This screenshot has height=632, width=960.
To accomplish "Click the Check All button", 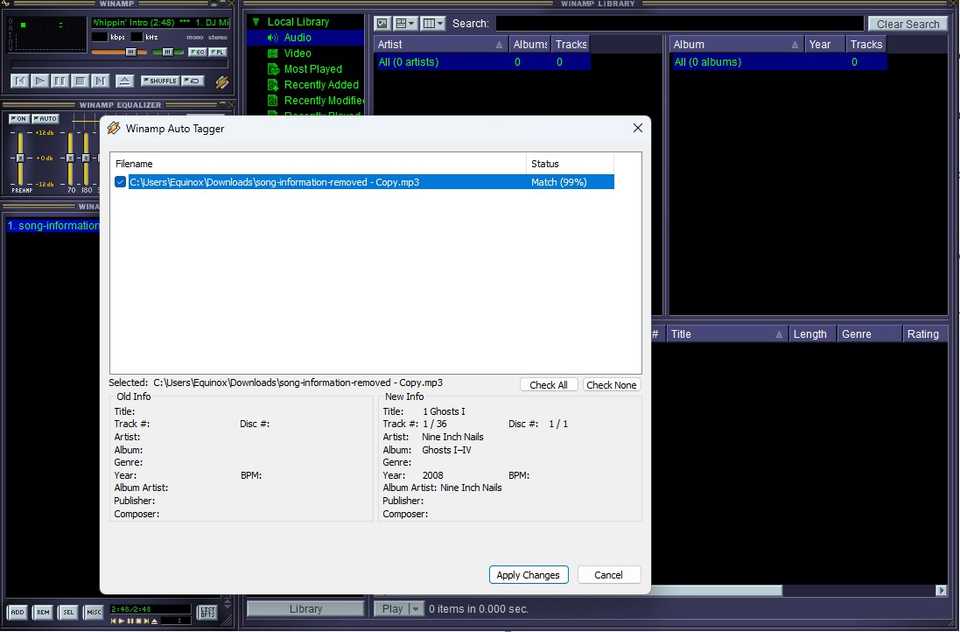I will click(549, 385).
